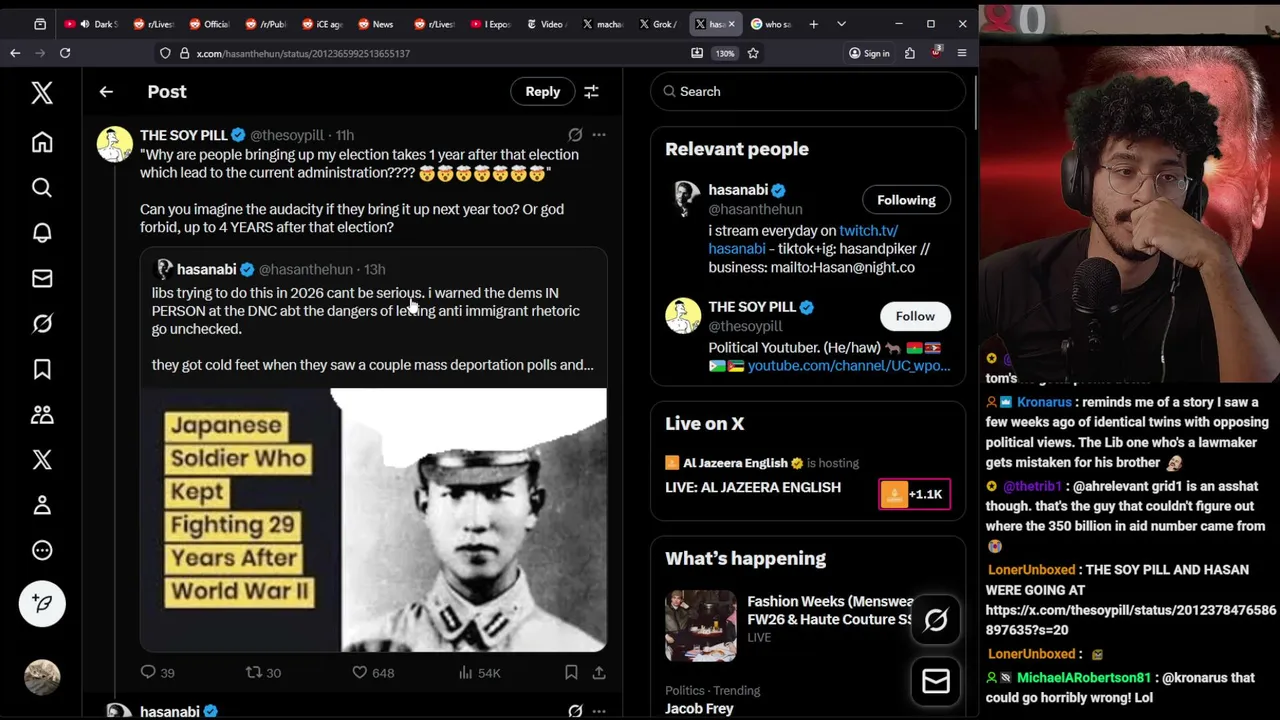
Task: Open Messages envelope icon in sidebar
Action: pyautogui.click(x=42, y=279)
